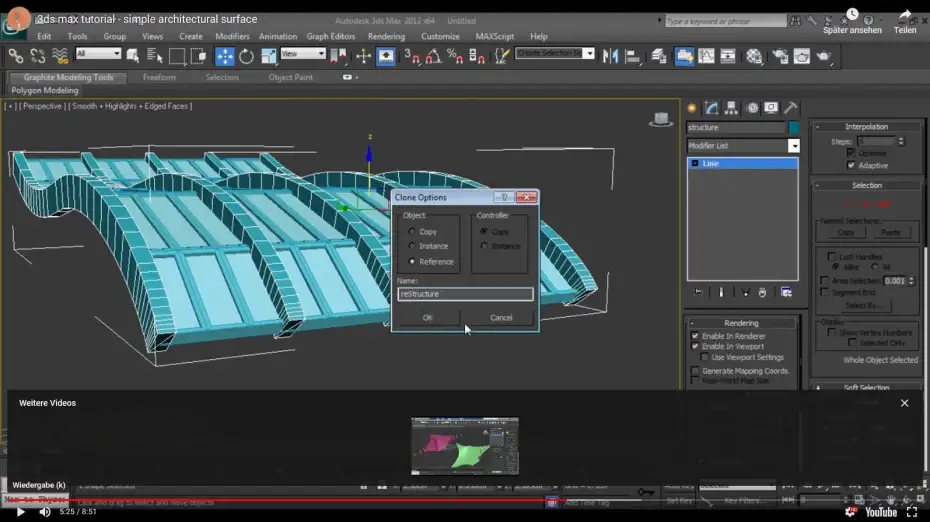Activate Select and Move tool
This screenshot has width=930, height=522.
coord(225,56)
